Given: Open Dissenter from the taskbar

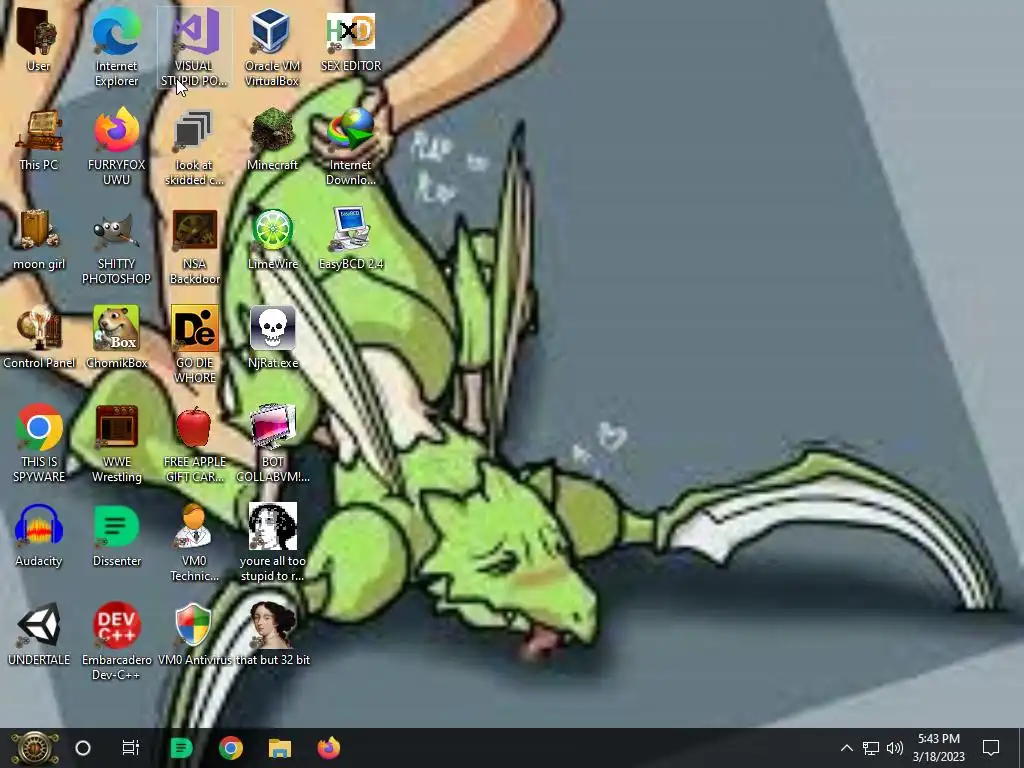Looking at the screenshot, I should pos(181,748).
